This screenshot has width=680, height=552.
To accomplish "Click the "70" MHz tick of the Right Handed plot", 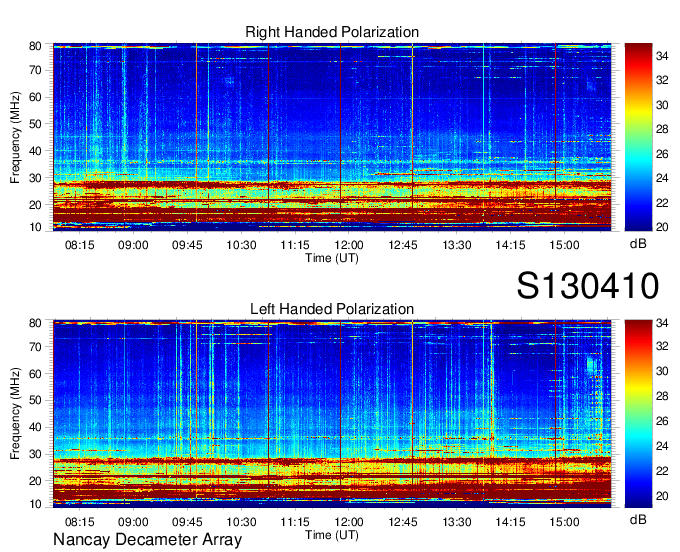I will pyautogui.click(x=35, y=70).
